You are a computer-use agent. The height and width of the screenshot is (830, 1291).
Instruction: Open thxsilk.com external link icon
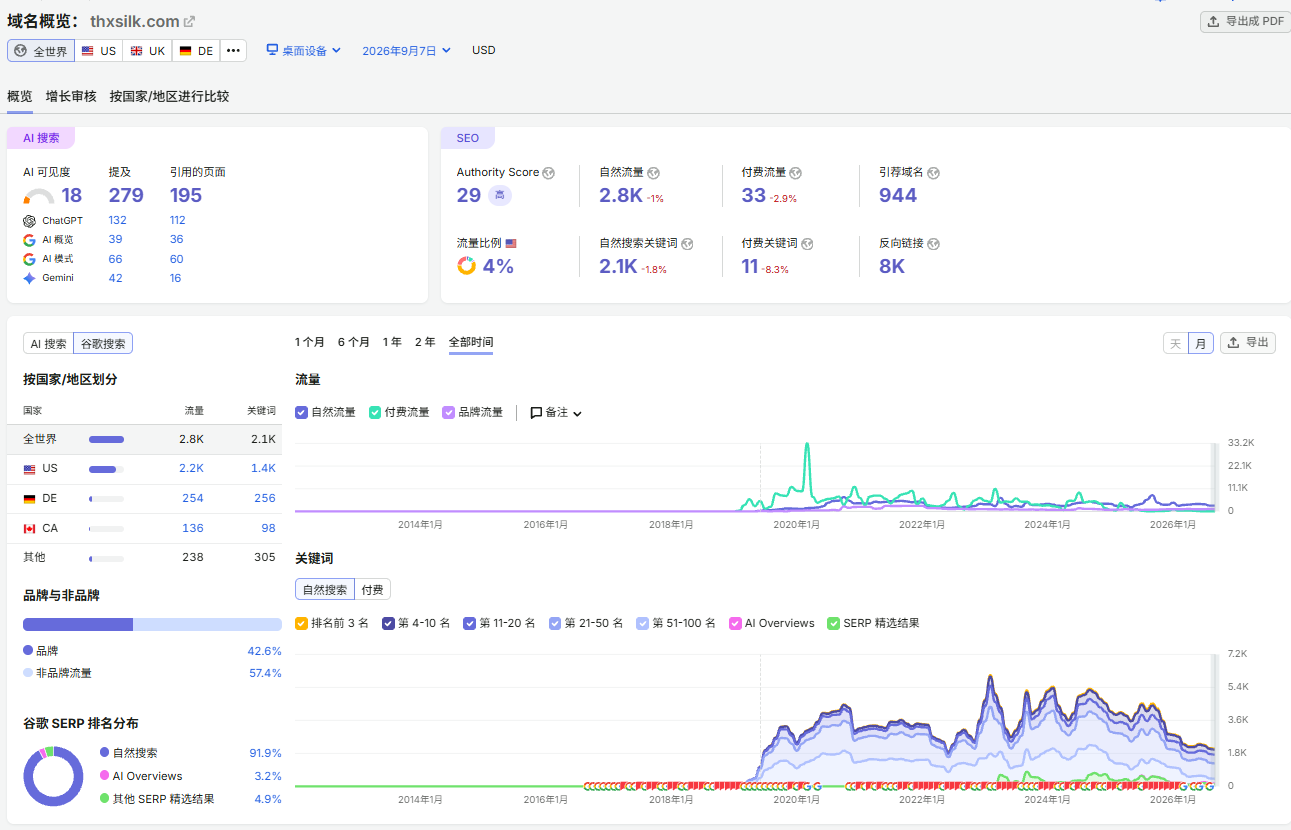click(190, 21)
